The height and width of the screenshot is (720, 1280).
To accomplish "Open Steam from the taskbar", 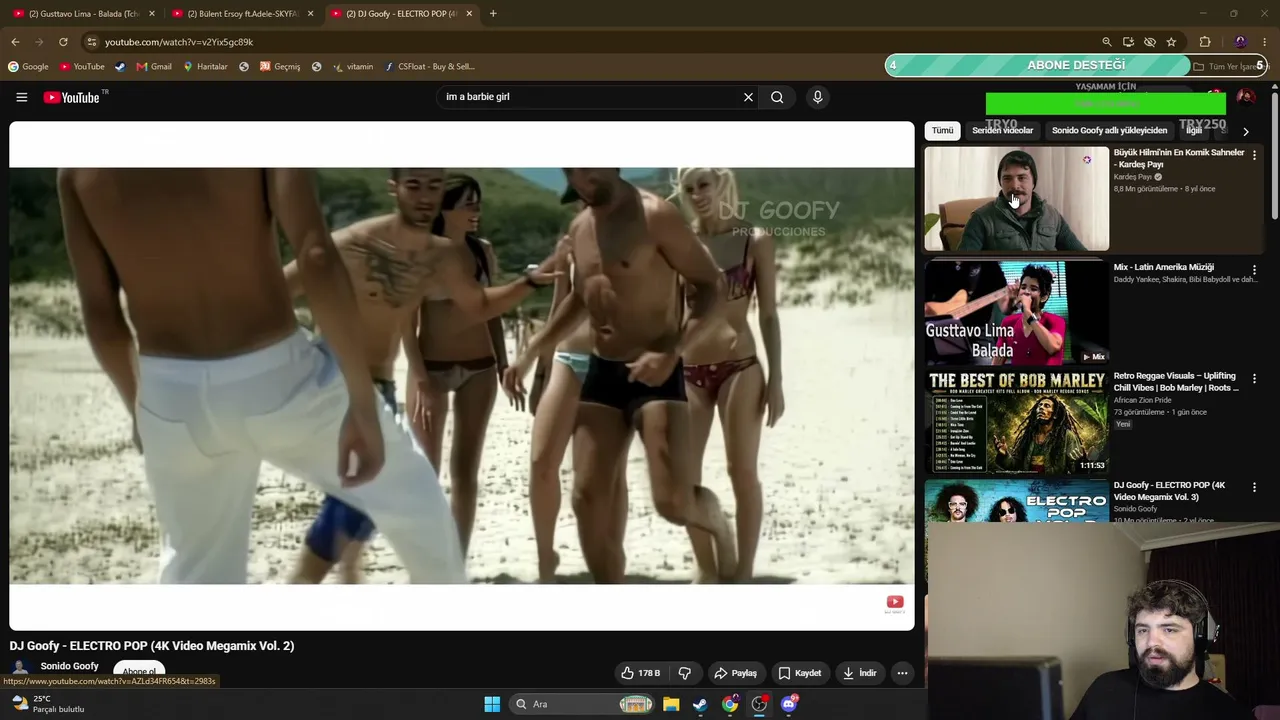I will pos(700,704).
